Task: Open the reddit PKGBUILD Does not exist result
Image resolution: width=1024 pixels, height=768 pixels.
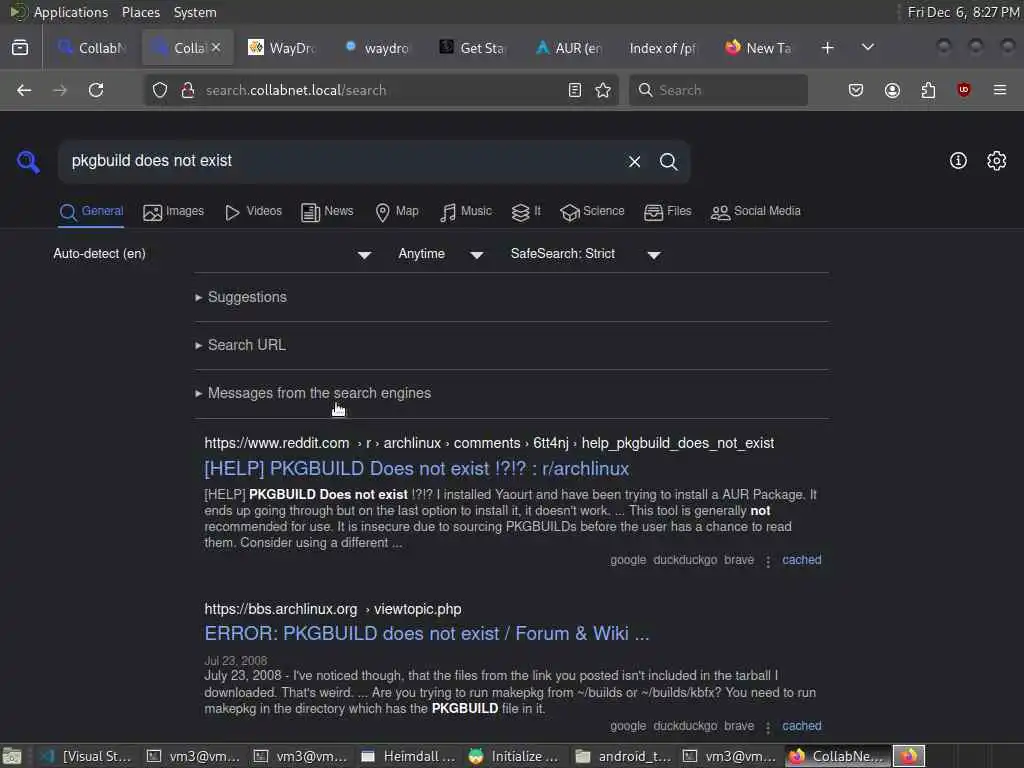Action: tap(417, 468)
